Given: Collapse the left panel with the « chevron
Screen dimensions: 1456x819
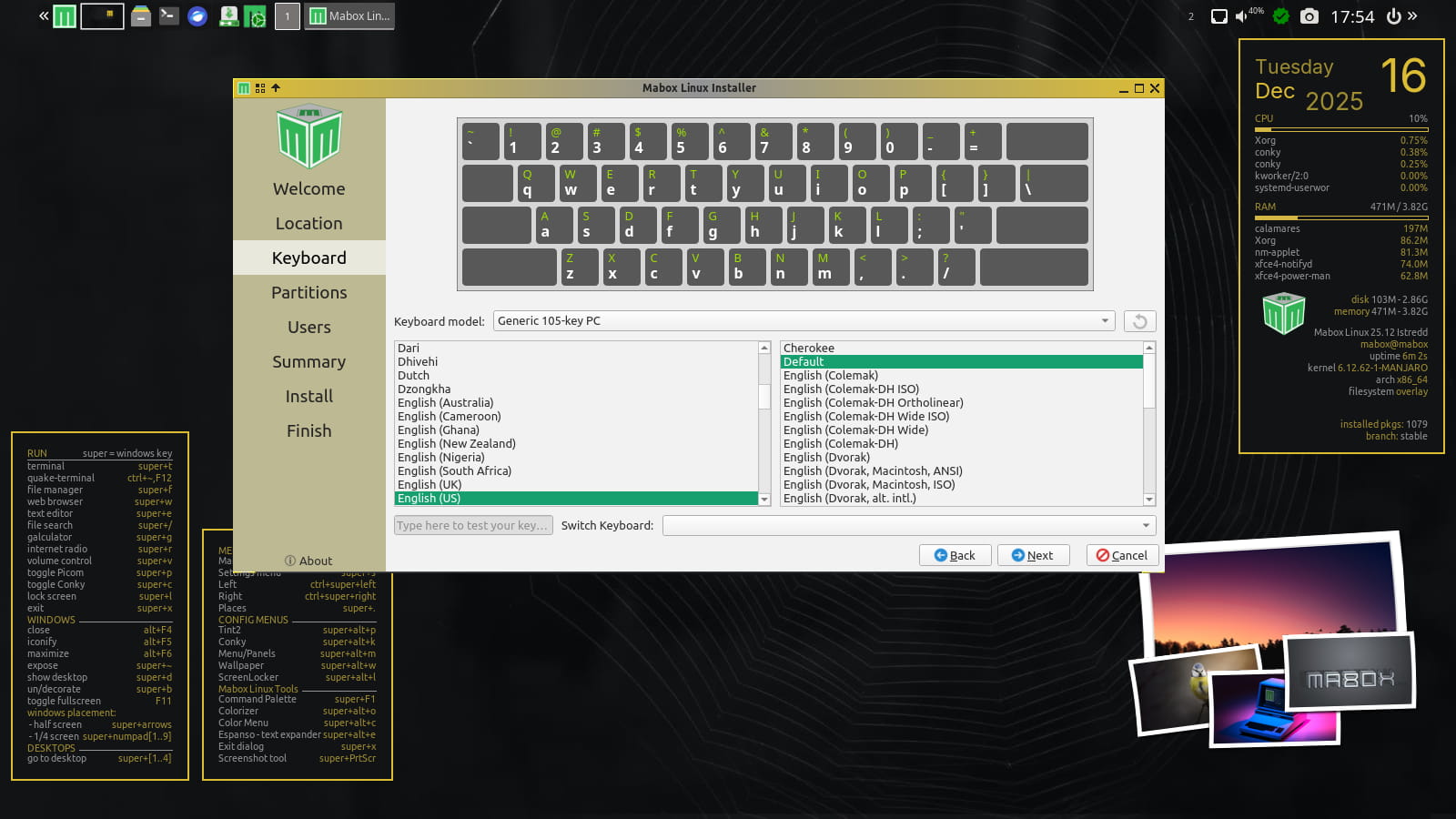Looking at the screenshot, I should coord(44,16).
